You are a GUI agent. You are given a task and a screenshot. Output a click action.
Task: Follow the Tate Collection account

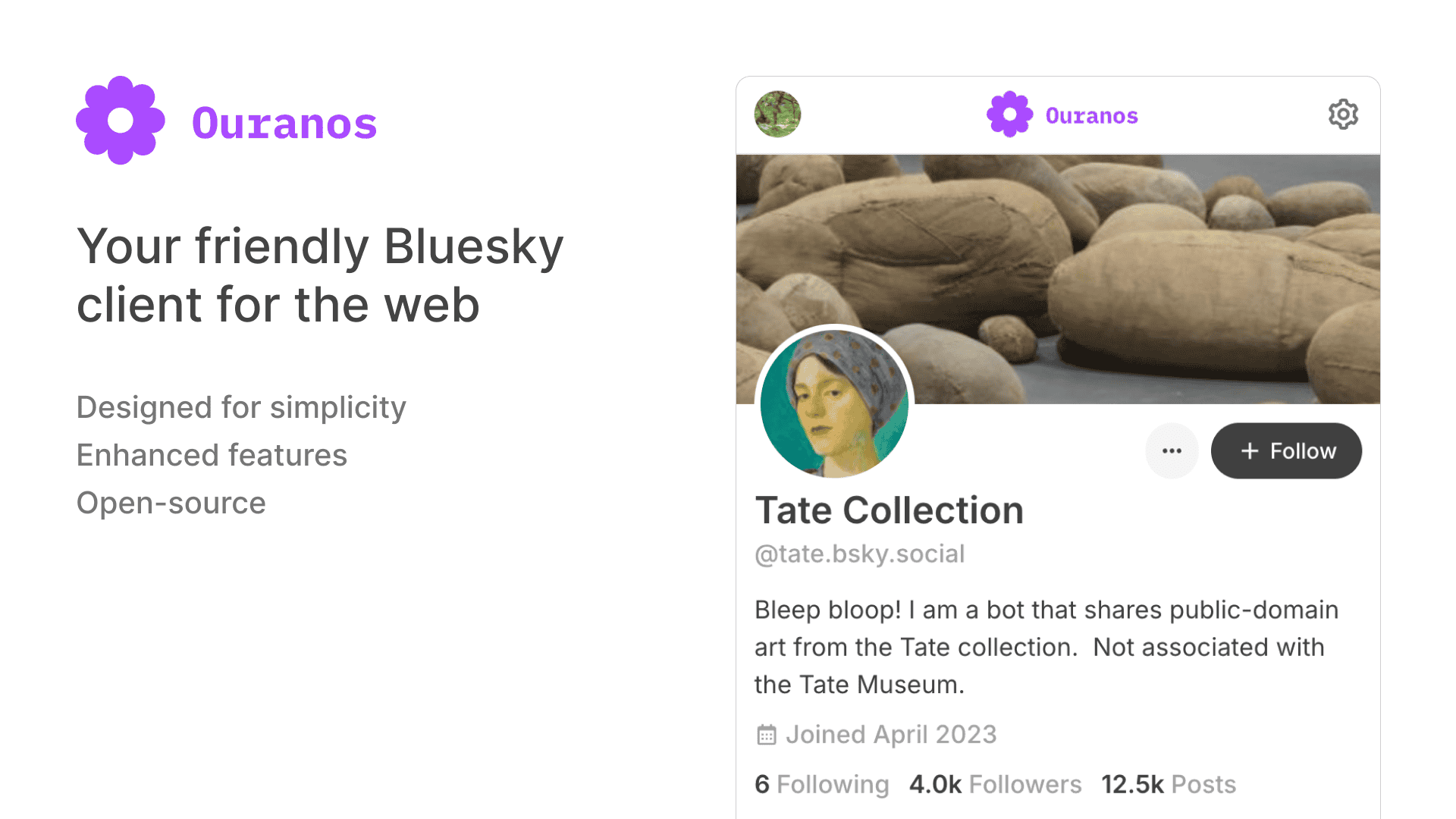(1286, 450)
